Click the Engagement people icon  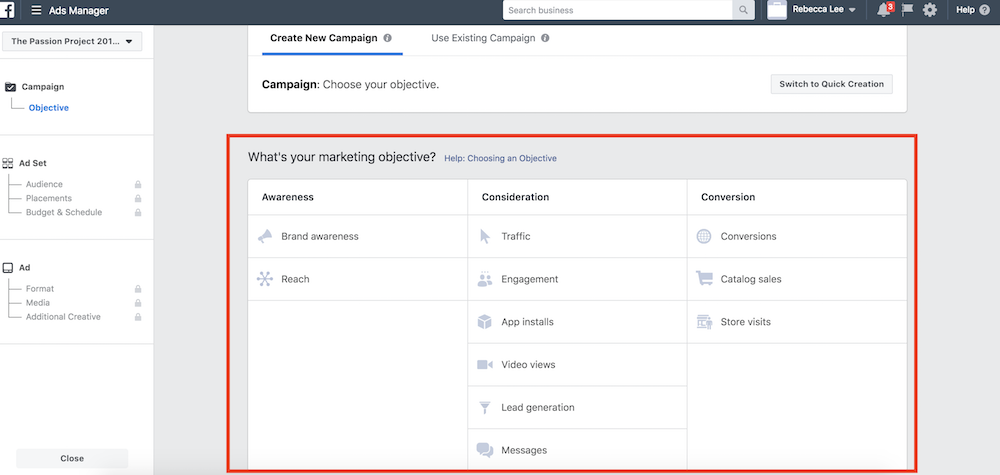point(485,279)
